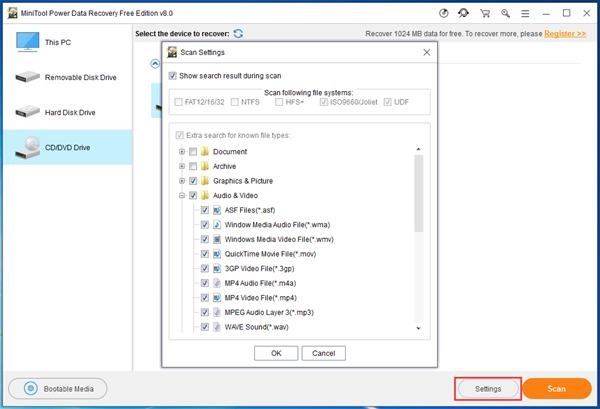
Task: Select "WAVE Sound(*.wav)" row text
Action: (256, 327)
